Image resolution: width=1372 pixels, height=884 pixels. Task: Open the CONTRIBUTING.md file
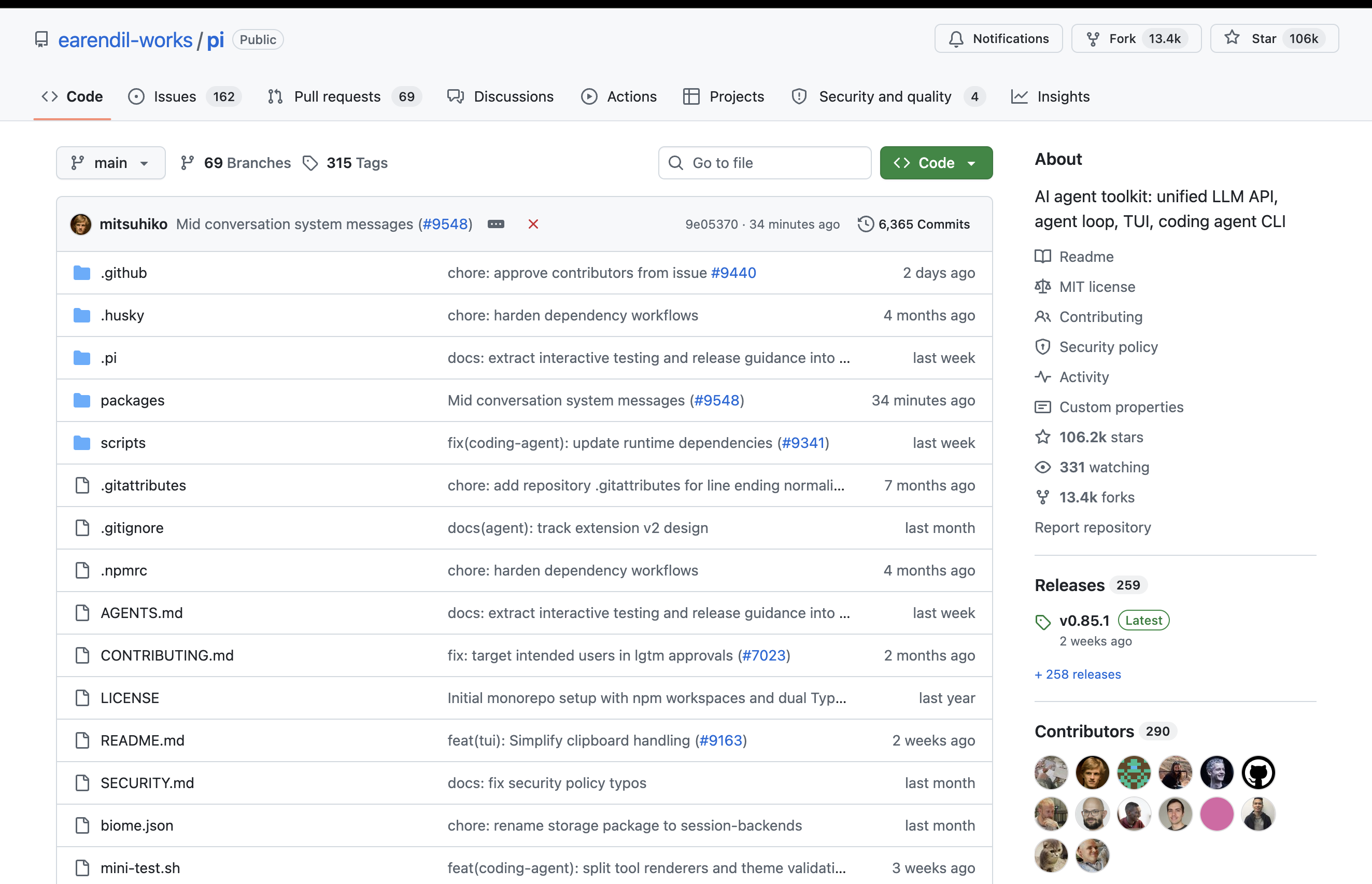point(167,655)
